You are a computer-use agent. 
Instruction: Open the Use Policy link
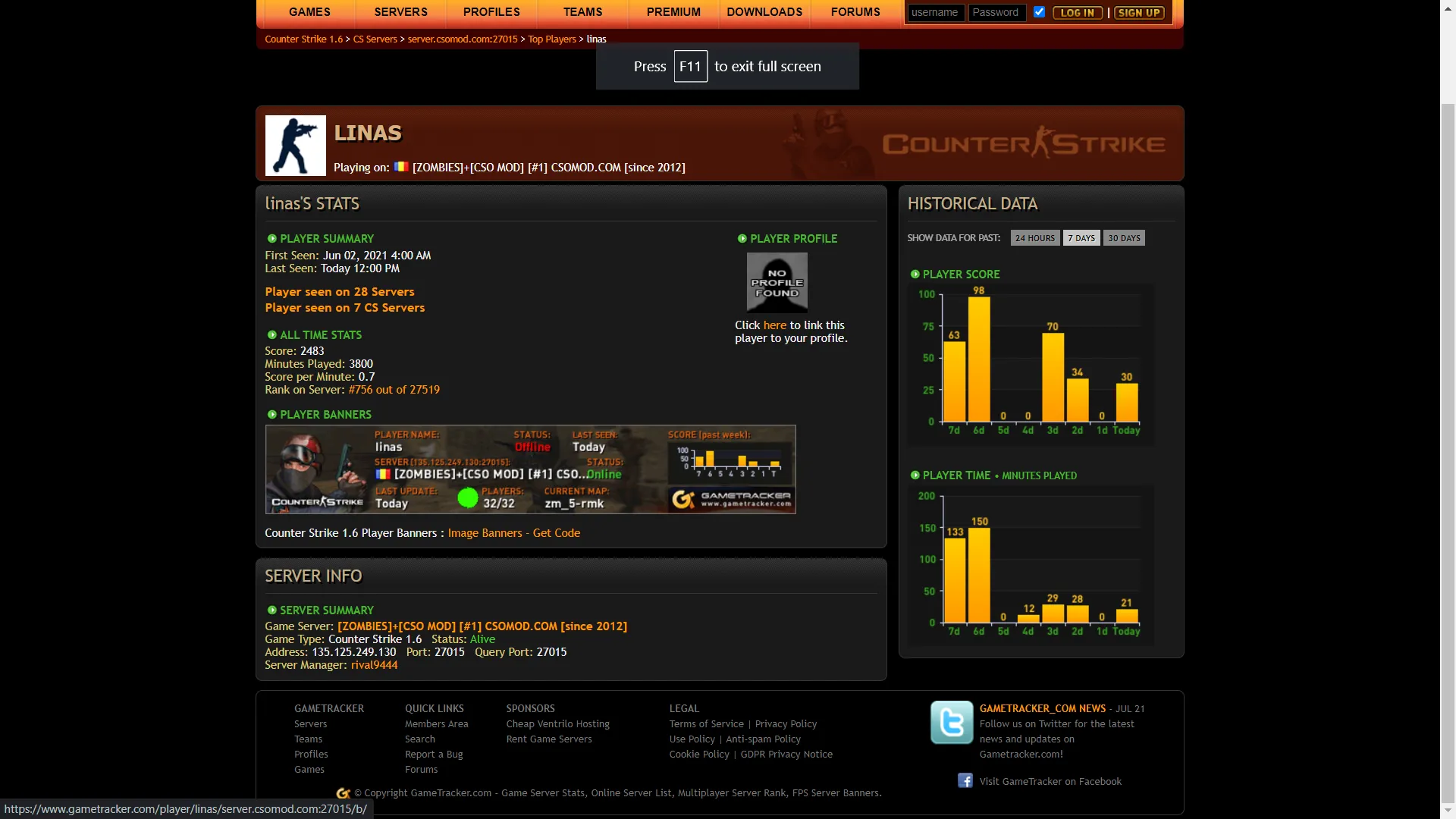coord(692,739)
